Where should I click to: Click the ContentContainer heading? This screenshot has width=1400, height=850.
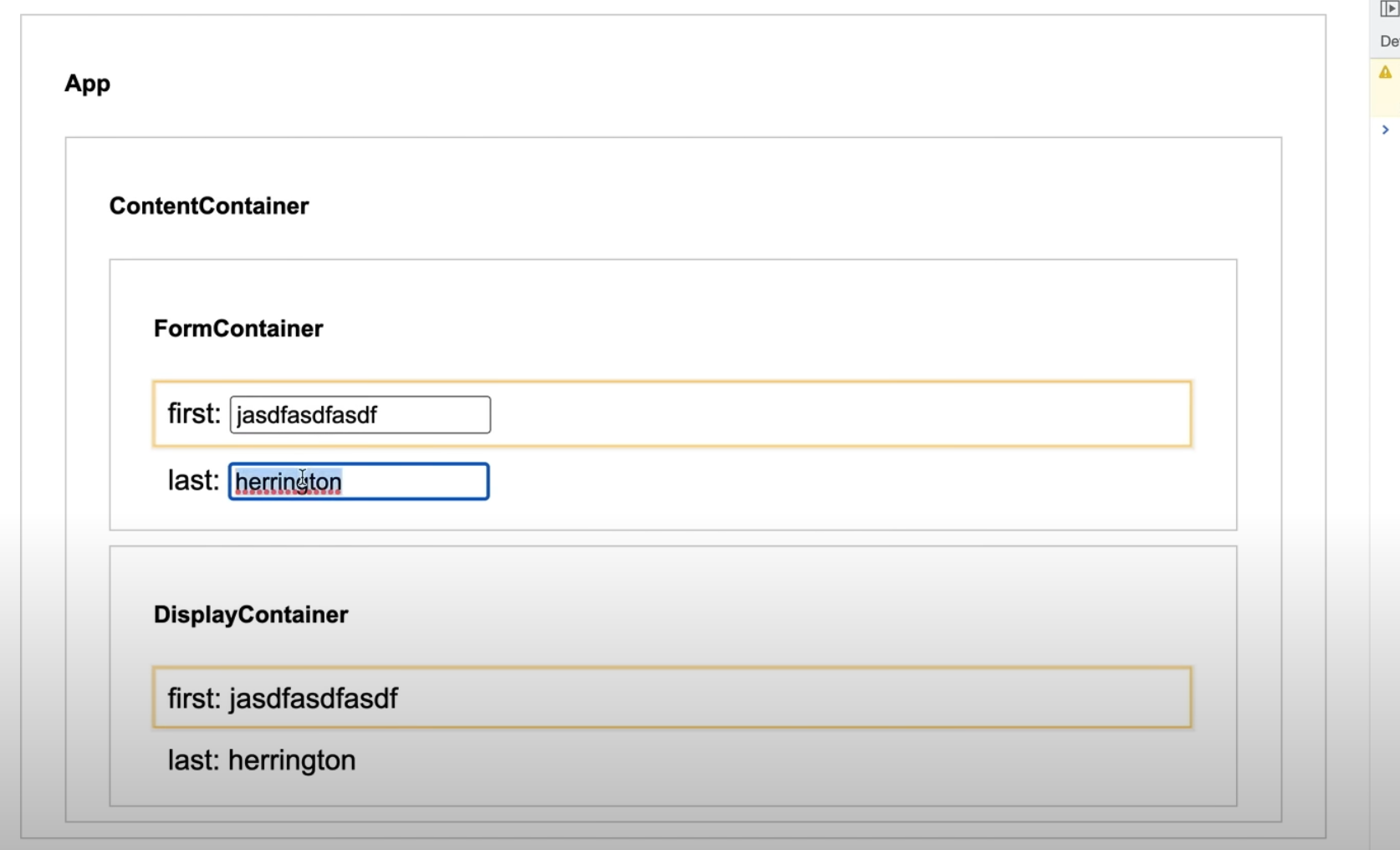209,206
